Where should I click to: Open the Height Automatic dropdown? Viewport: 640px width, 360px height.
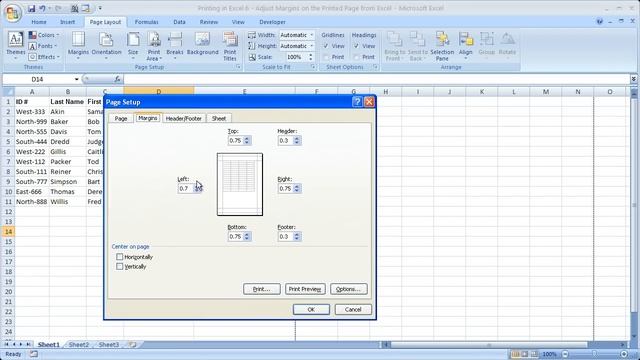pos(311,46)
